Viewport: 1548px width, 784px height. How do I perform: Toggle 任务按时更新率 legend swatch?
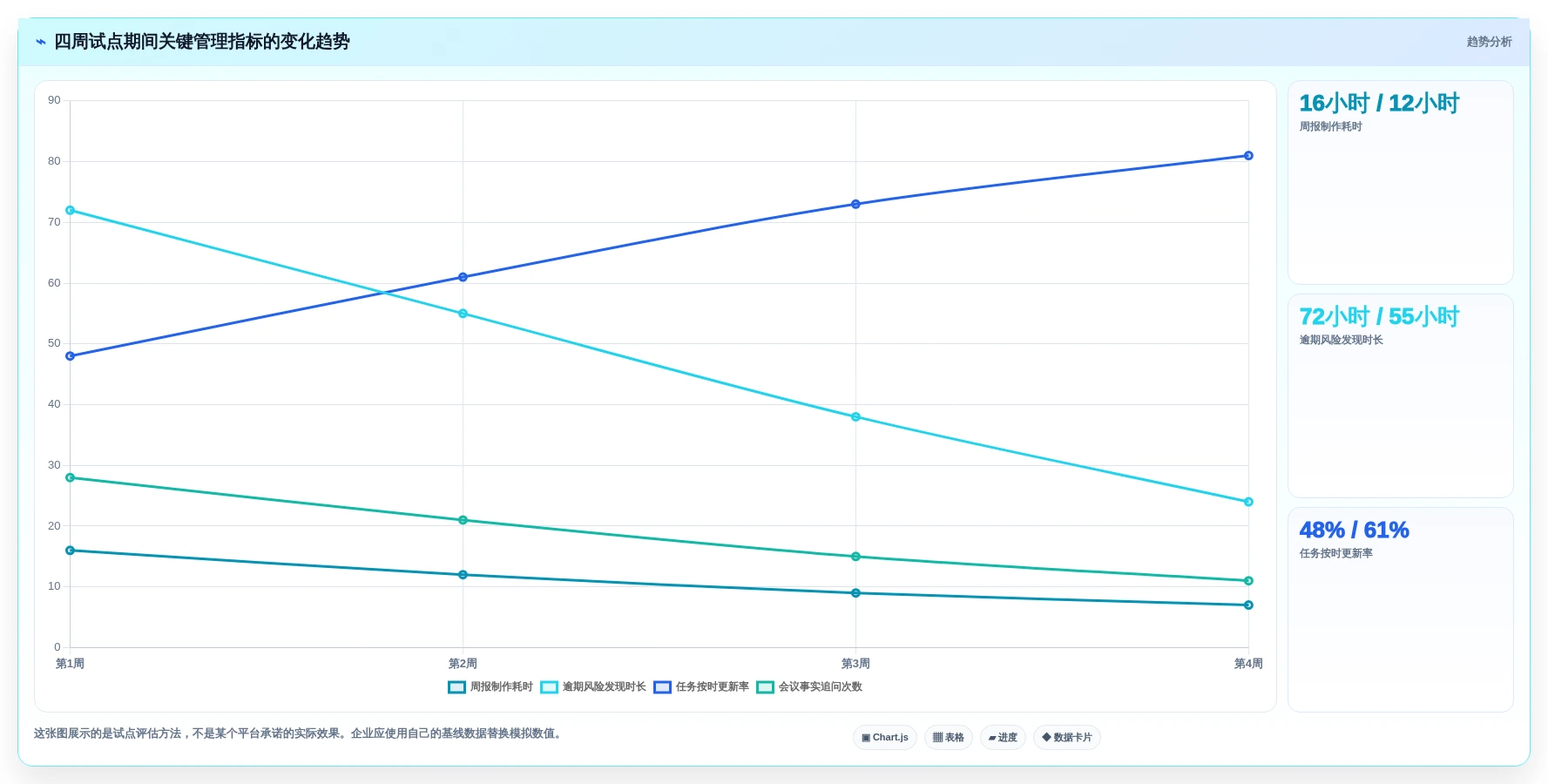pyautogui.click(x=662, y=687)
